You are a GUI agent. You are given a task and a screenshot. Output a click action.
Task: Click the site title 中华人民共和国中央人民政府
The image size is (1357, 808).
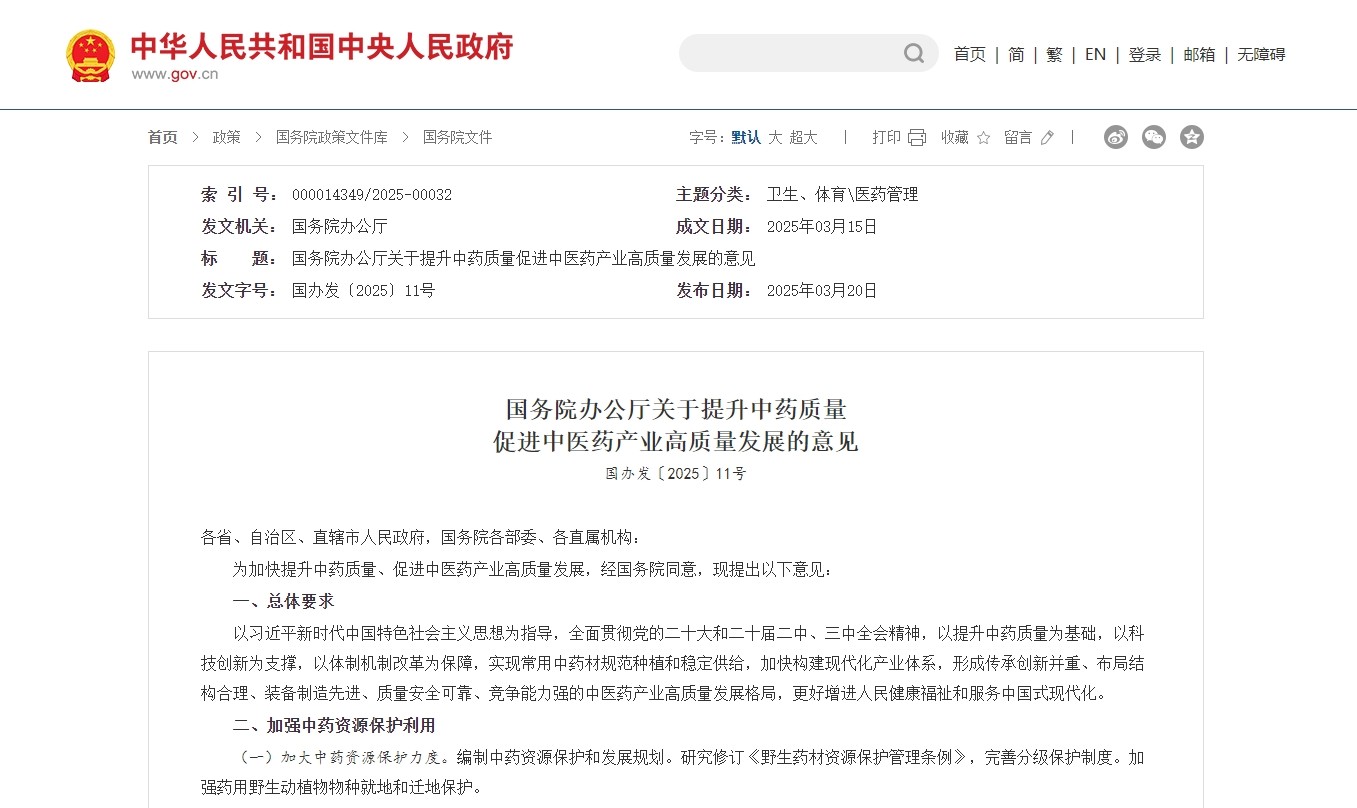click(322, 47)
